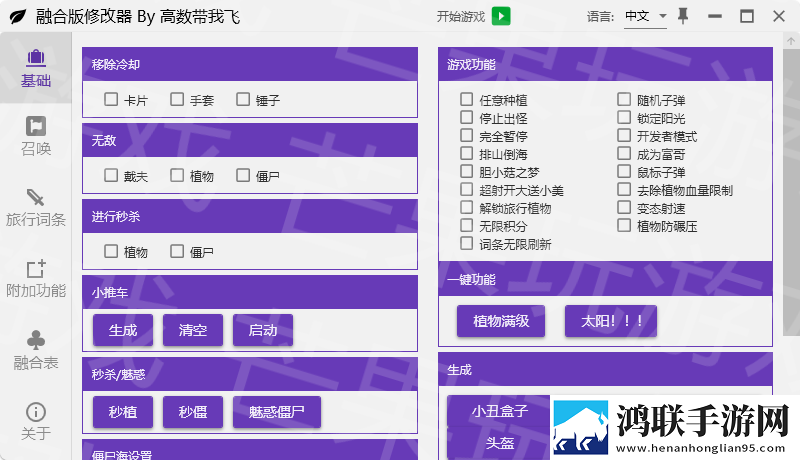
Task: Check 去除植物血量限制 option
Action: coord(624,189)
